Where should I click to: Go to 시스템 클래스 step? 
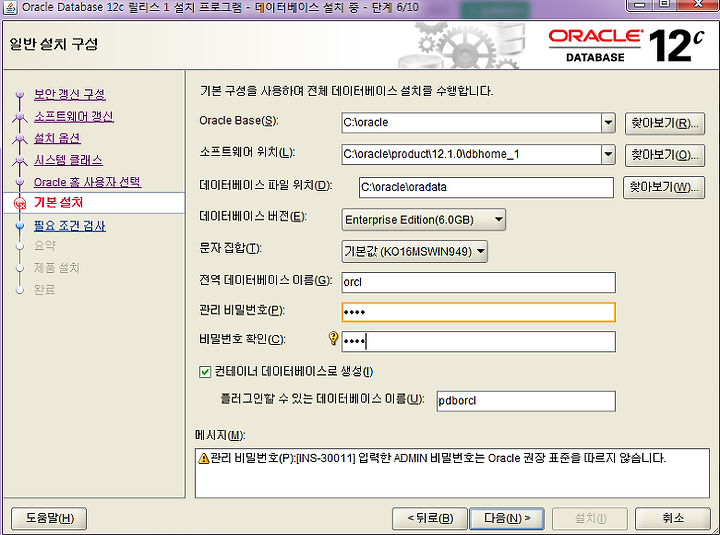(x=68, y=160)
